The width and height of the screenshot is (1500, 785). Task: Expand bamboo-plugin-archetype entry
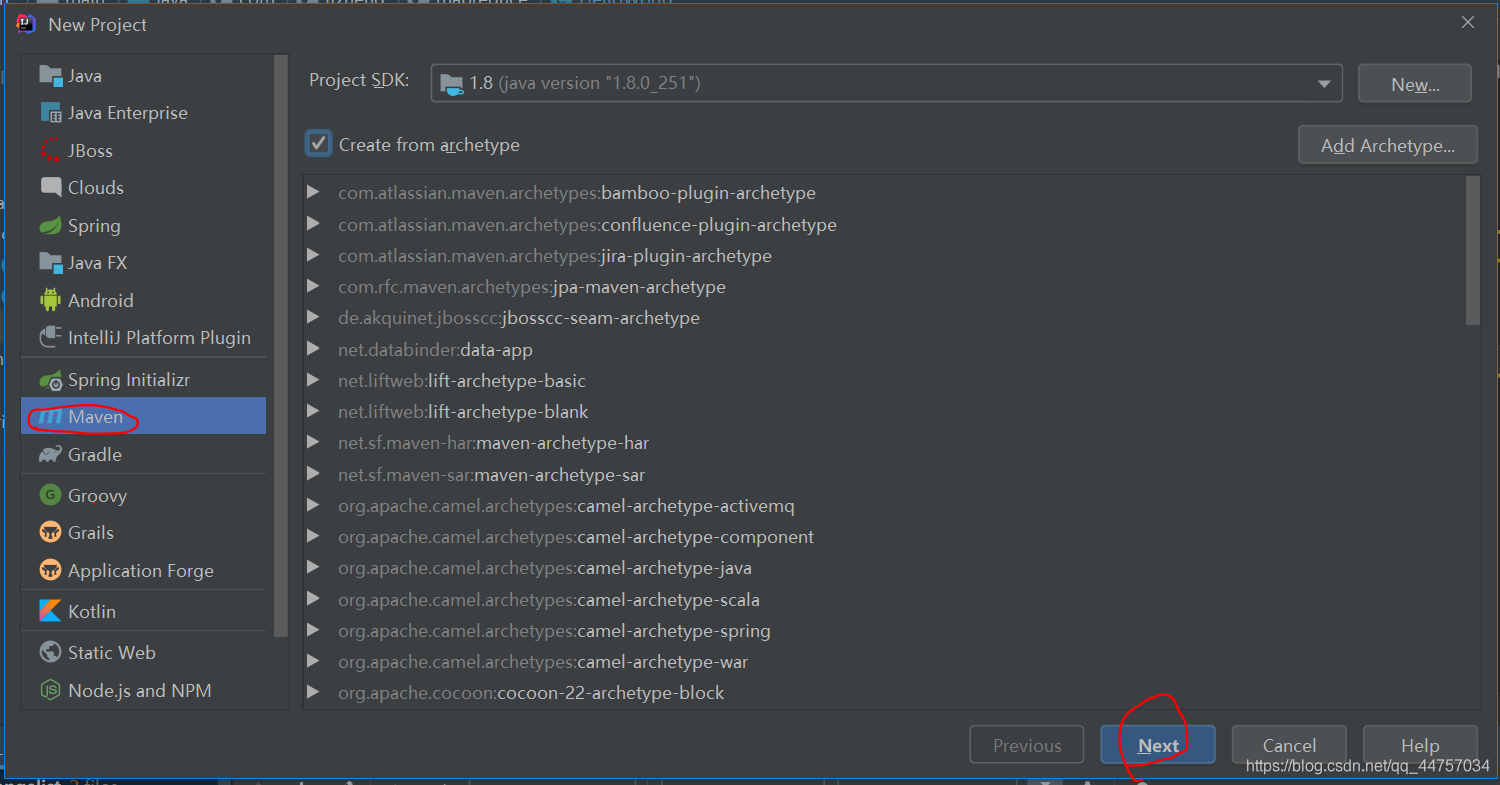tap(314, 192)
